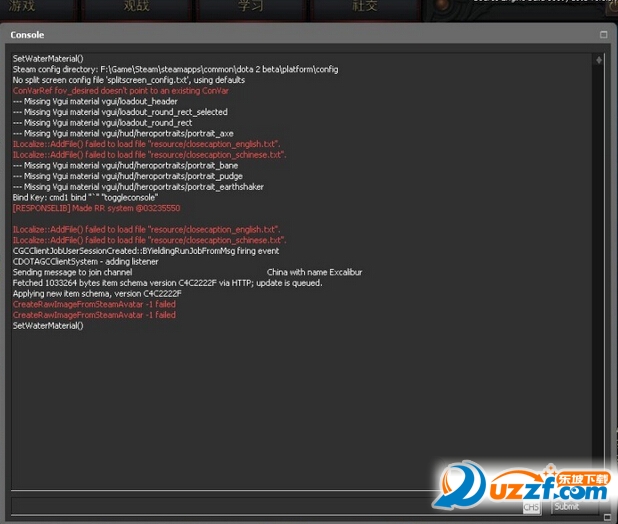The height and width of the screenshot is (524, 618).
Task: Select the 'Steam config directory' line
Action: [175, 70]
